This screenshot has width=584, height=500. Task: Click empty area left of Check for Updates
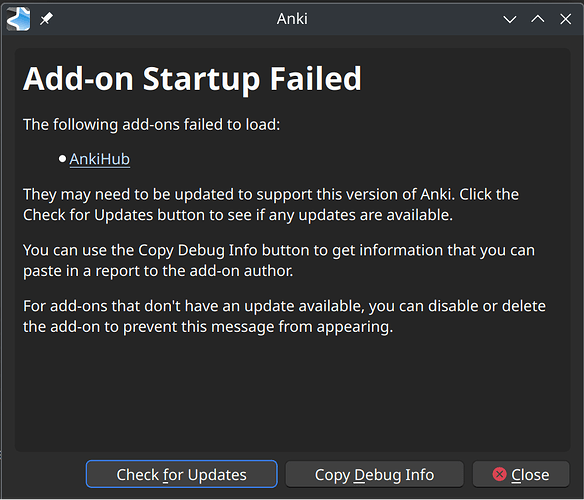tap(47, 474)
